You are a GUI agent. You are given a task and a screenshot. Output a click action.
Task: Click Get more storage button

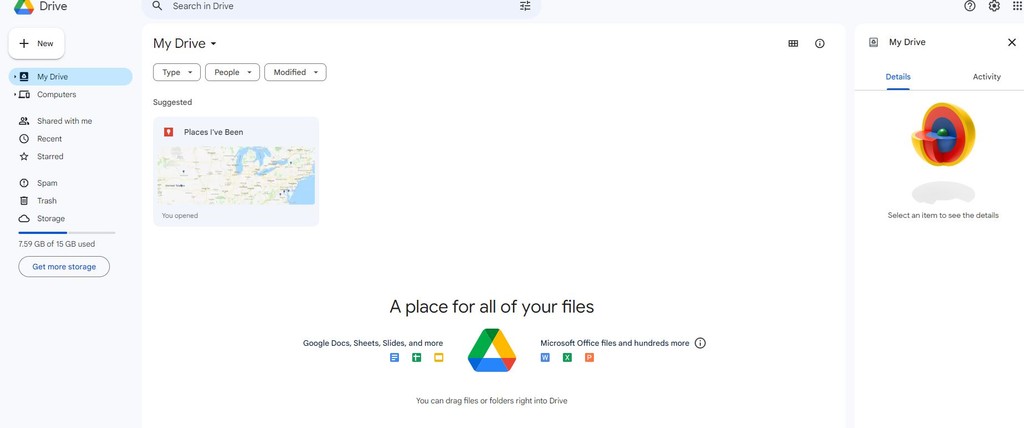pos(64,267)
